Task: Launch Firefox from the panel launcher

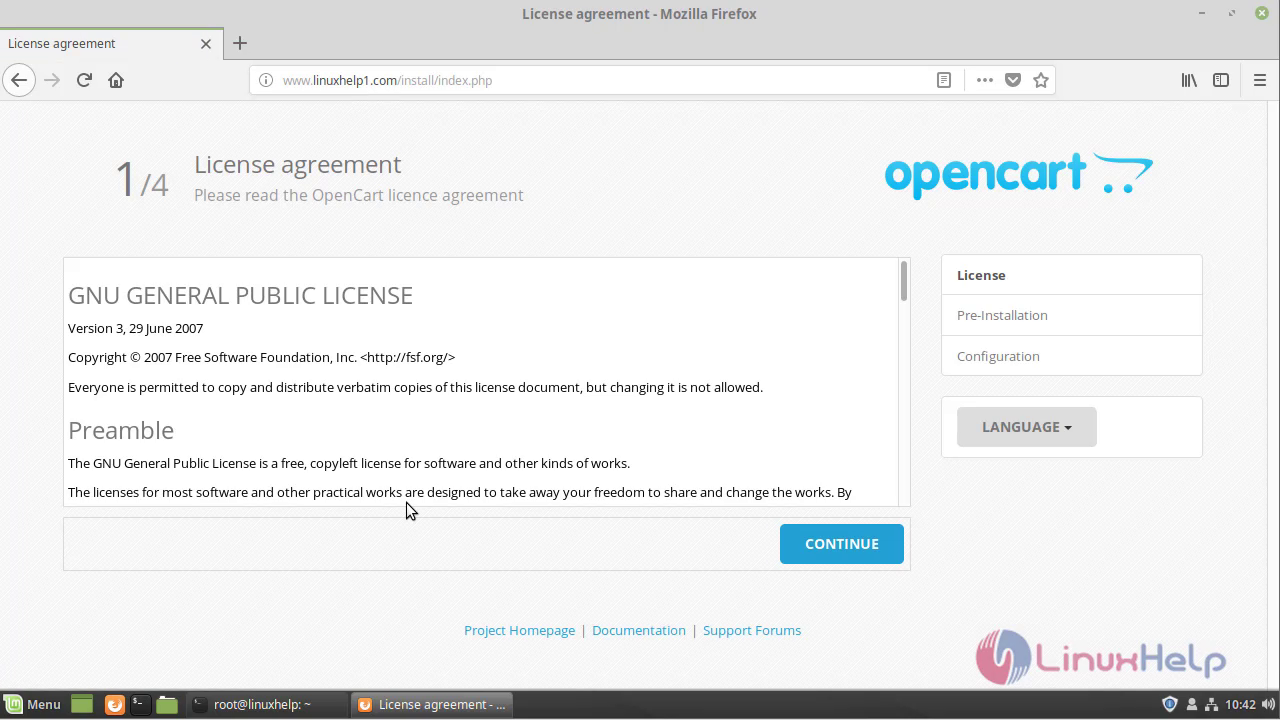Action: pyautogui.click(x=115, y=704)
